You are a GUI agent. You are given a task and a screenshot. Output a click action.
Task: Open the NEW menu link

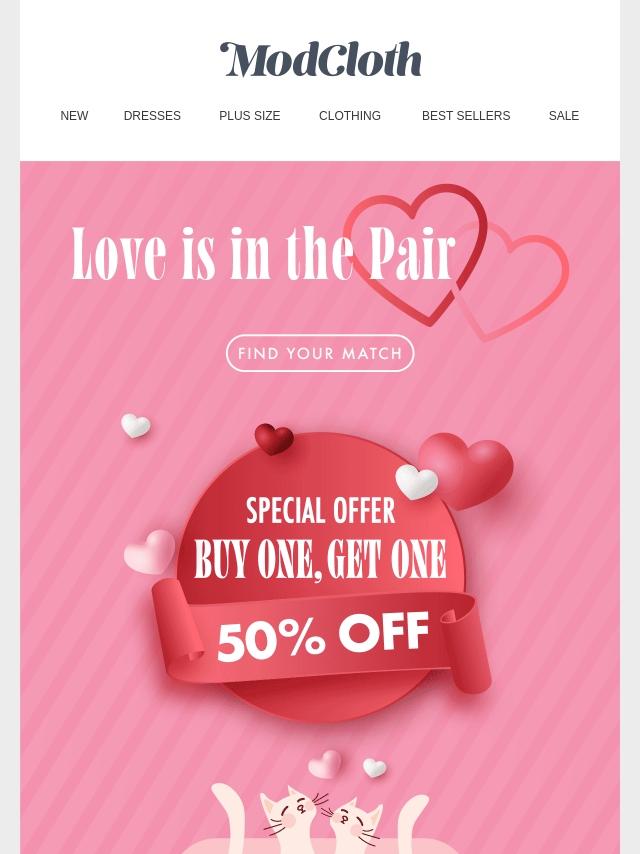click(74, 115)
